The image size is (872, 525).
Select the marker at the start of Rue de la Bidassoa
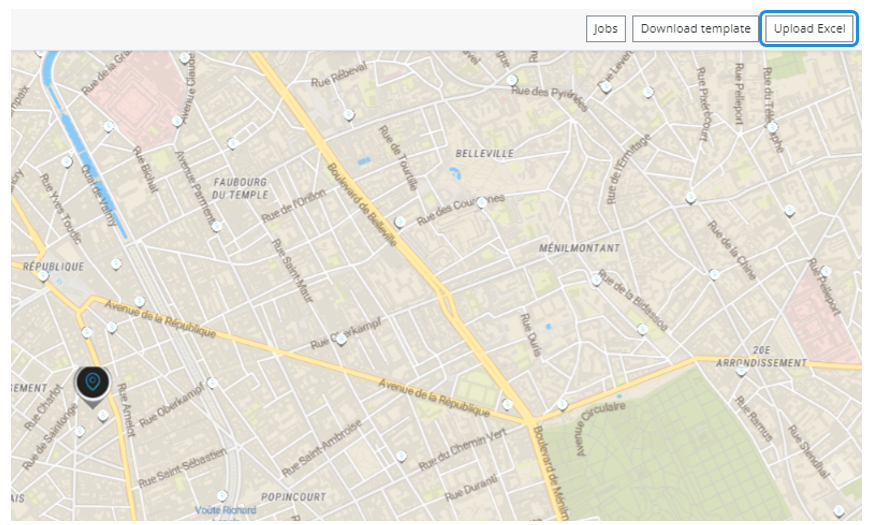(596, 280)
